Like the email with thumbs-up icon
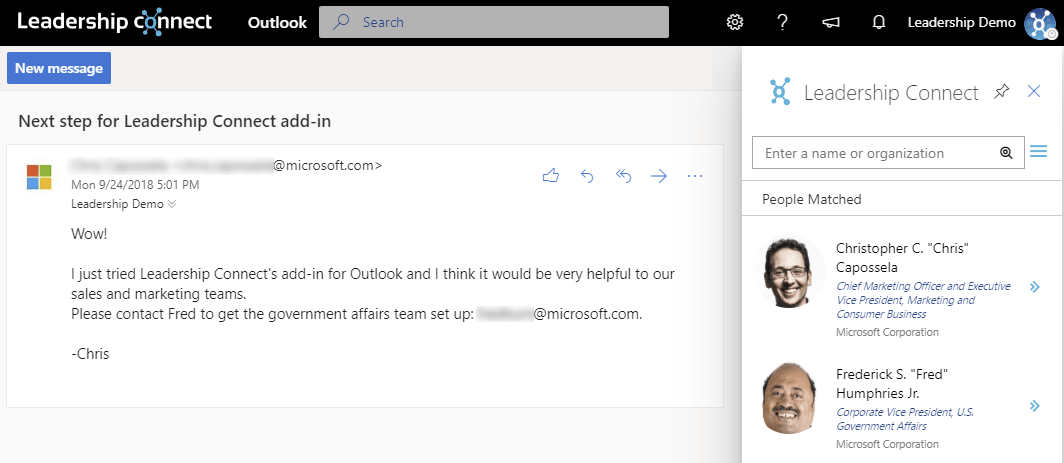The height and width of the screenshot is (463, 1064). coord(551,177)
